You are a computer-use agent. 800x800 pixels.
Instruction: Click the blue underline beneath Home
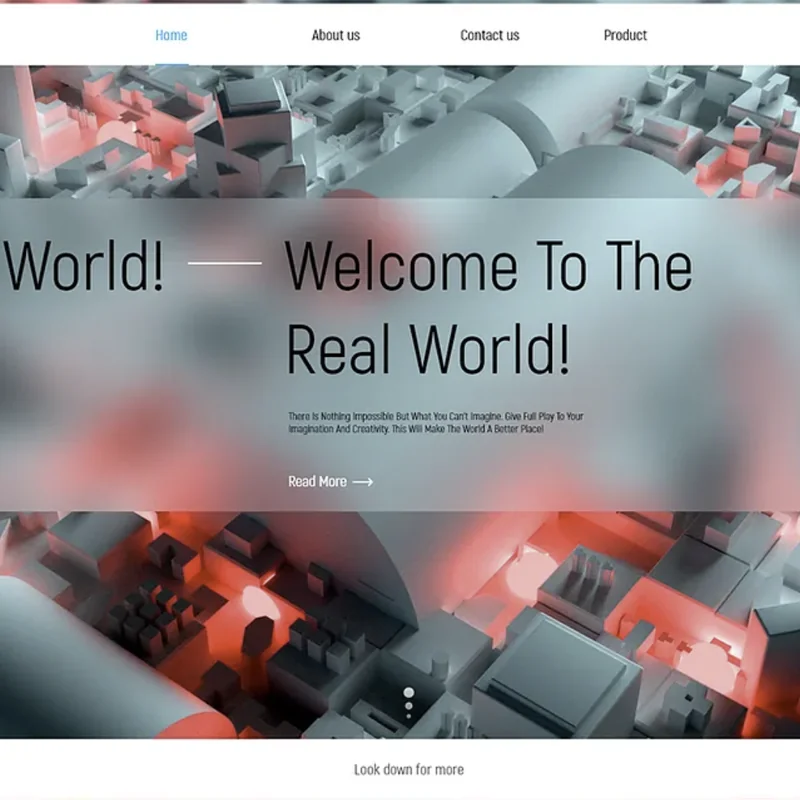tap(171, 64)
